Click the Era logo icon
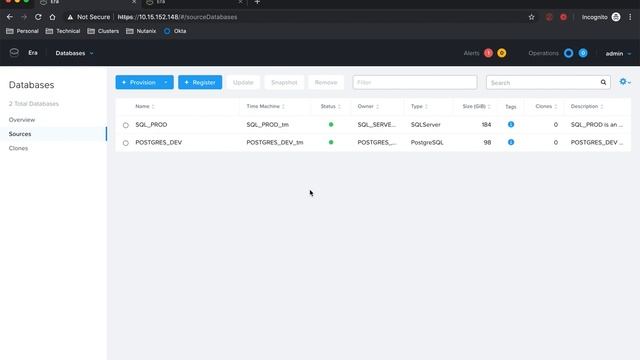The image size is (640, 360). pyautogui.click(x=14, y=53)
